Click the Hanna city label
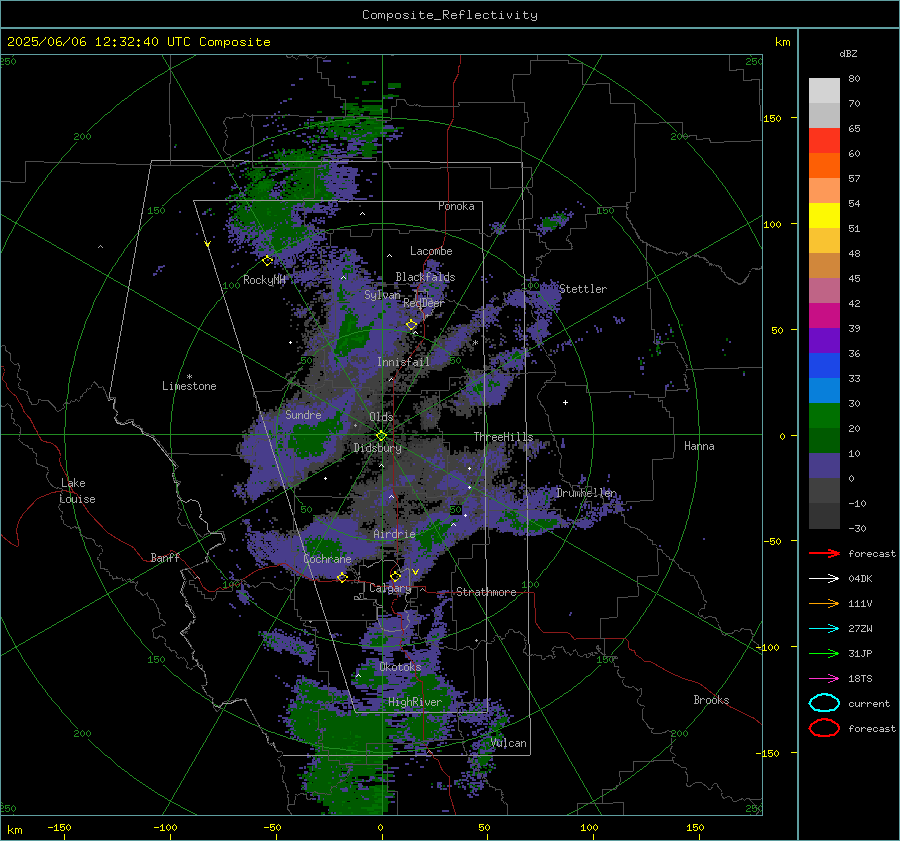 click(x=699, y=446)
